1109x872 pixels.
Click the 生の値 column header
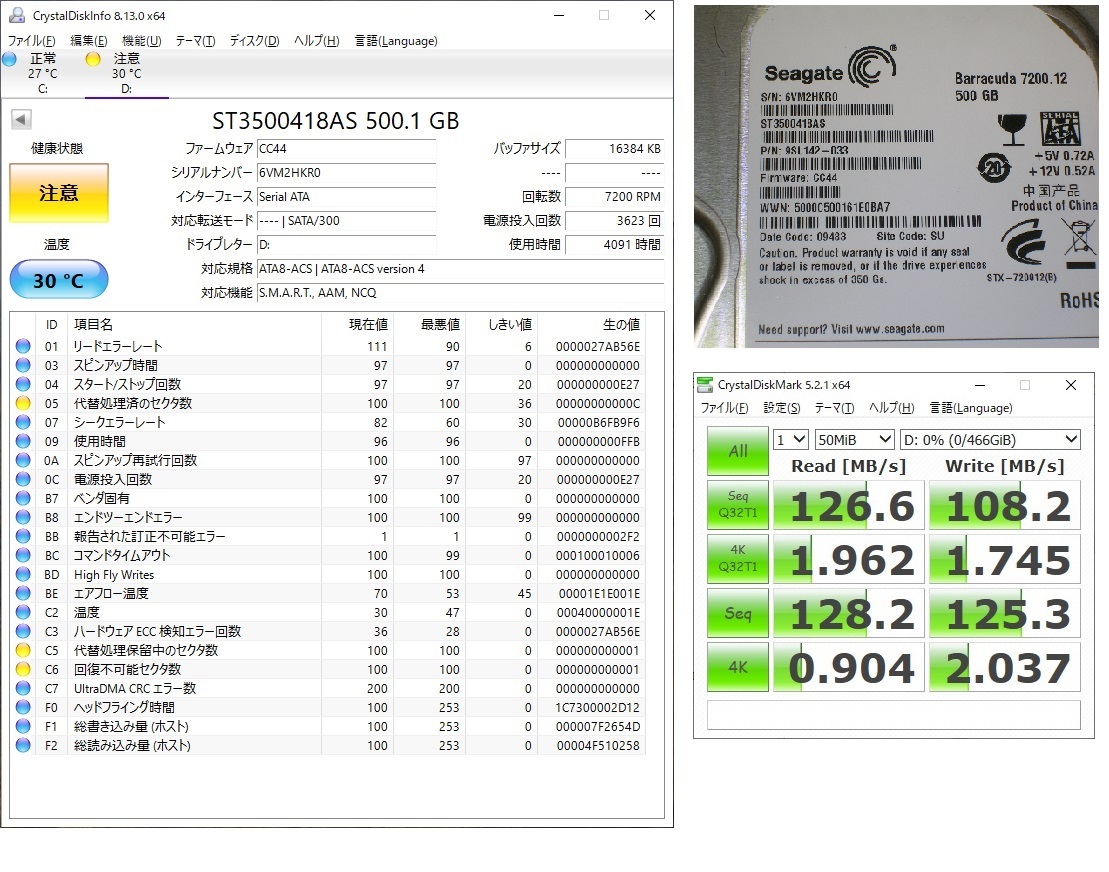pos(621,324)
